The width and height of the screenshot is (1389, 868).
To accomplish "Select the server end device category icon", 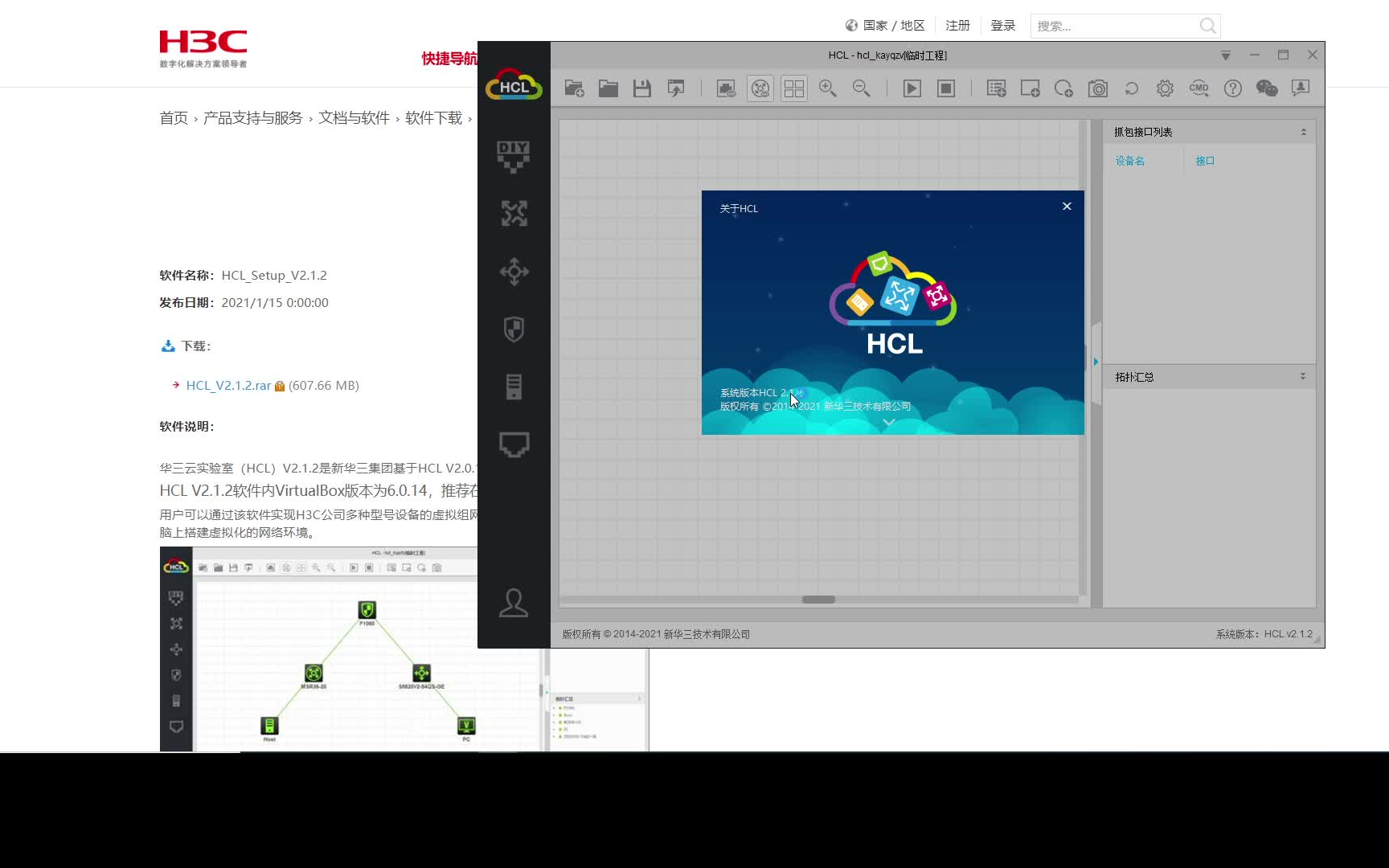I will point(514,387).
